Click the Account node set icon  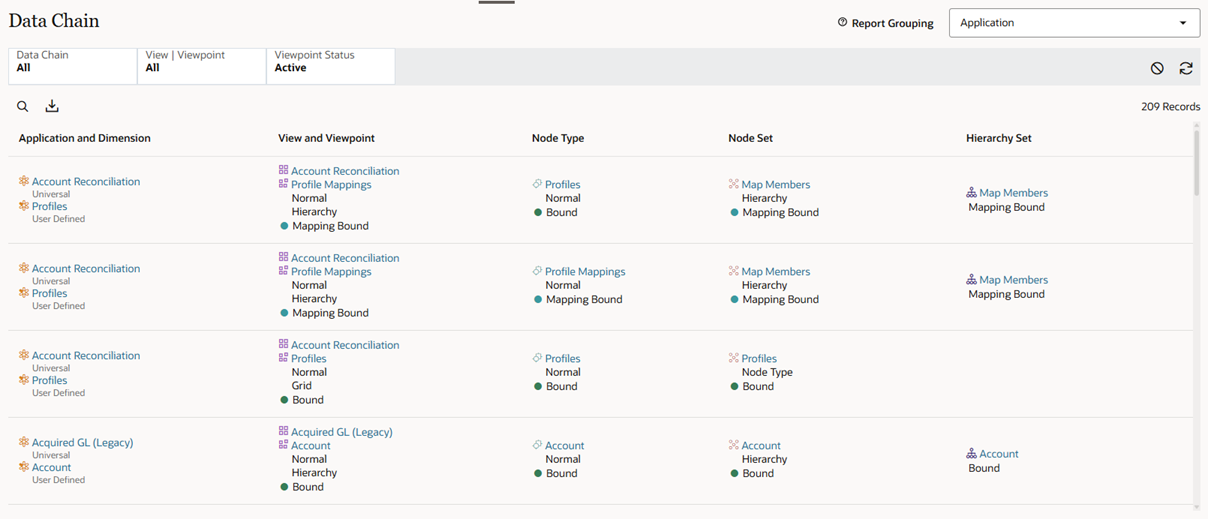pos(733,445)
